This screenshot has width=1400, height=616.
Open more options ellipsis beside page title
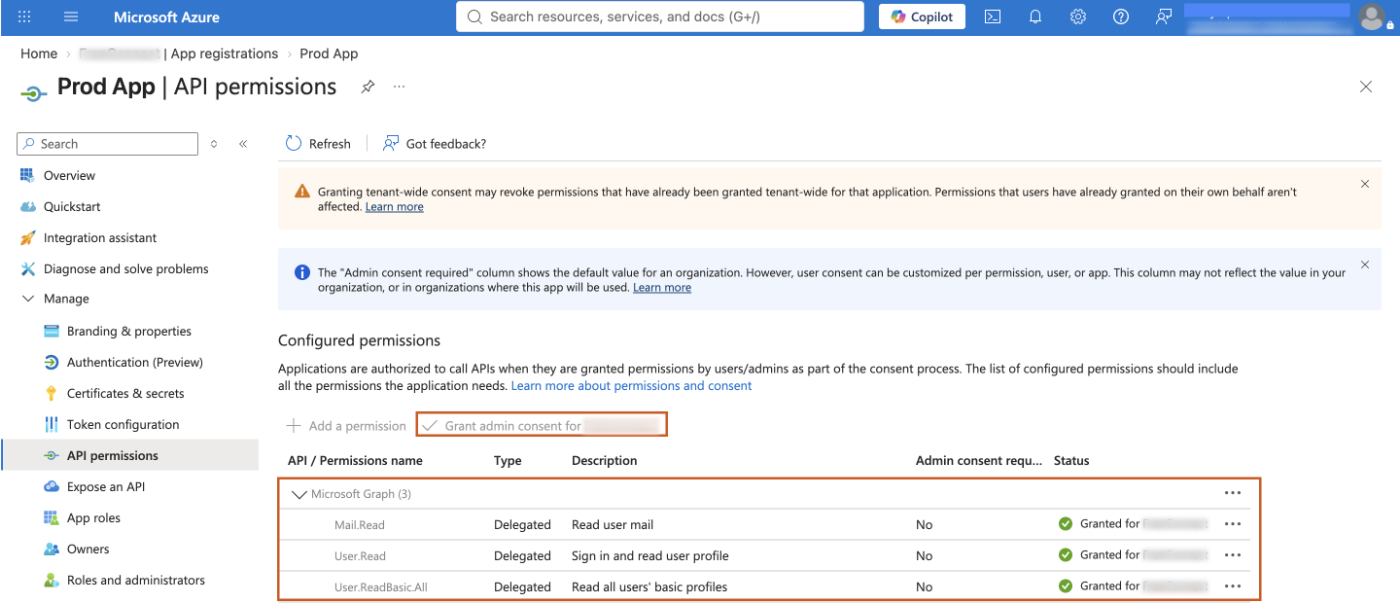tap(399, 87)
